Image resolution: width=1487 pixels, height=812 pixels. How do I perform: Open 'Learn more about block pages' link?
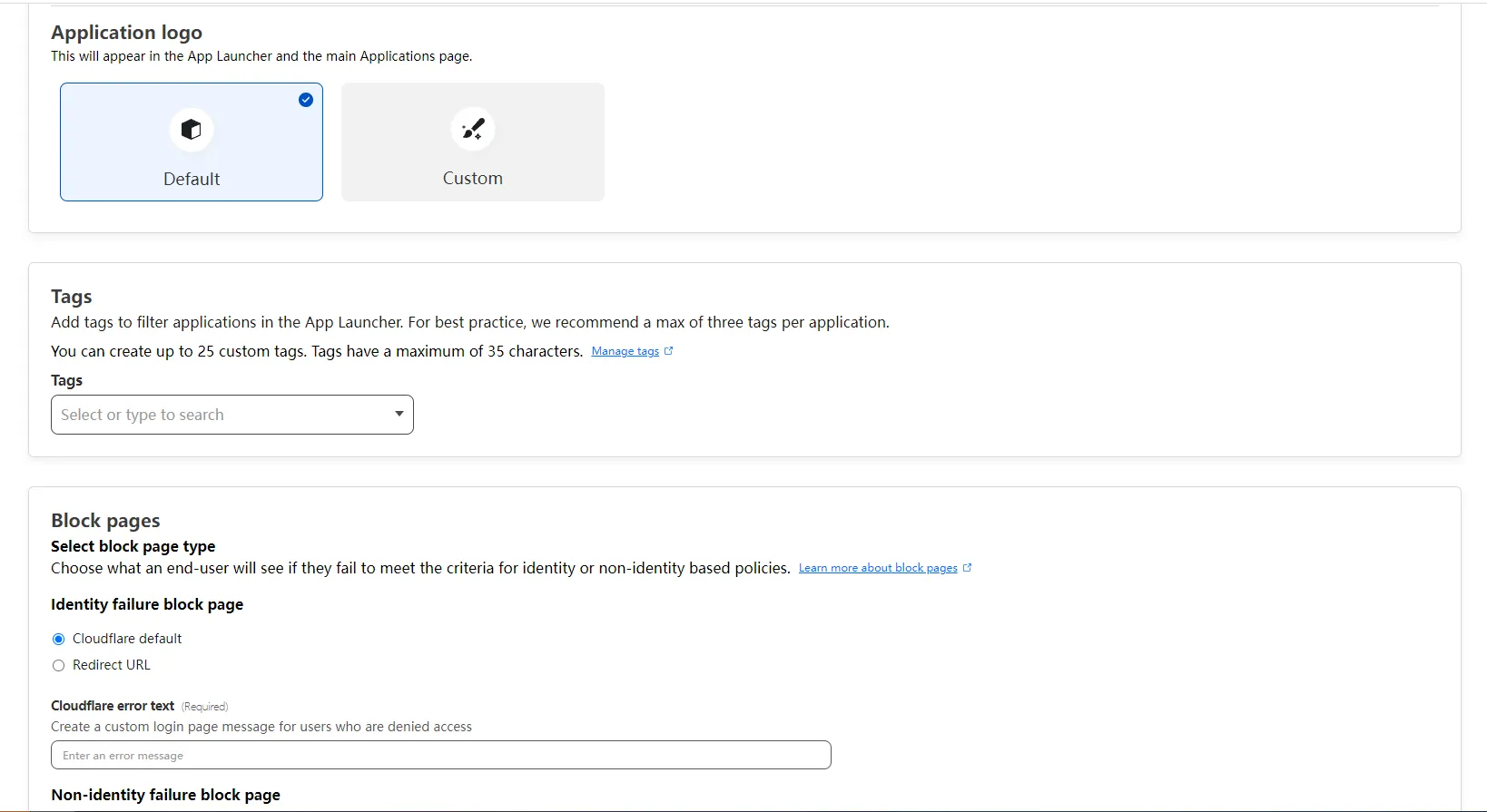(877, 568)
